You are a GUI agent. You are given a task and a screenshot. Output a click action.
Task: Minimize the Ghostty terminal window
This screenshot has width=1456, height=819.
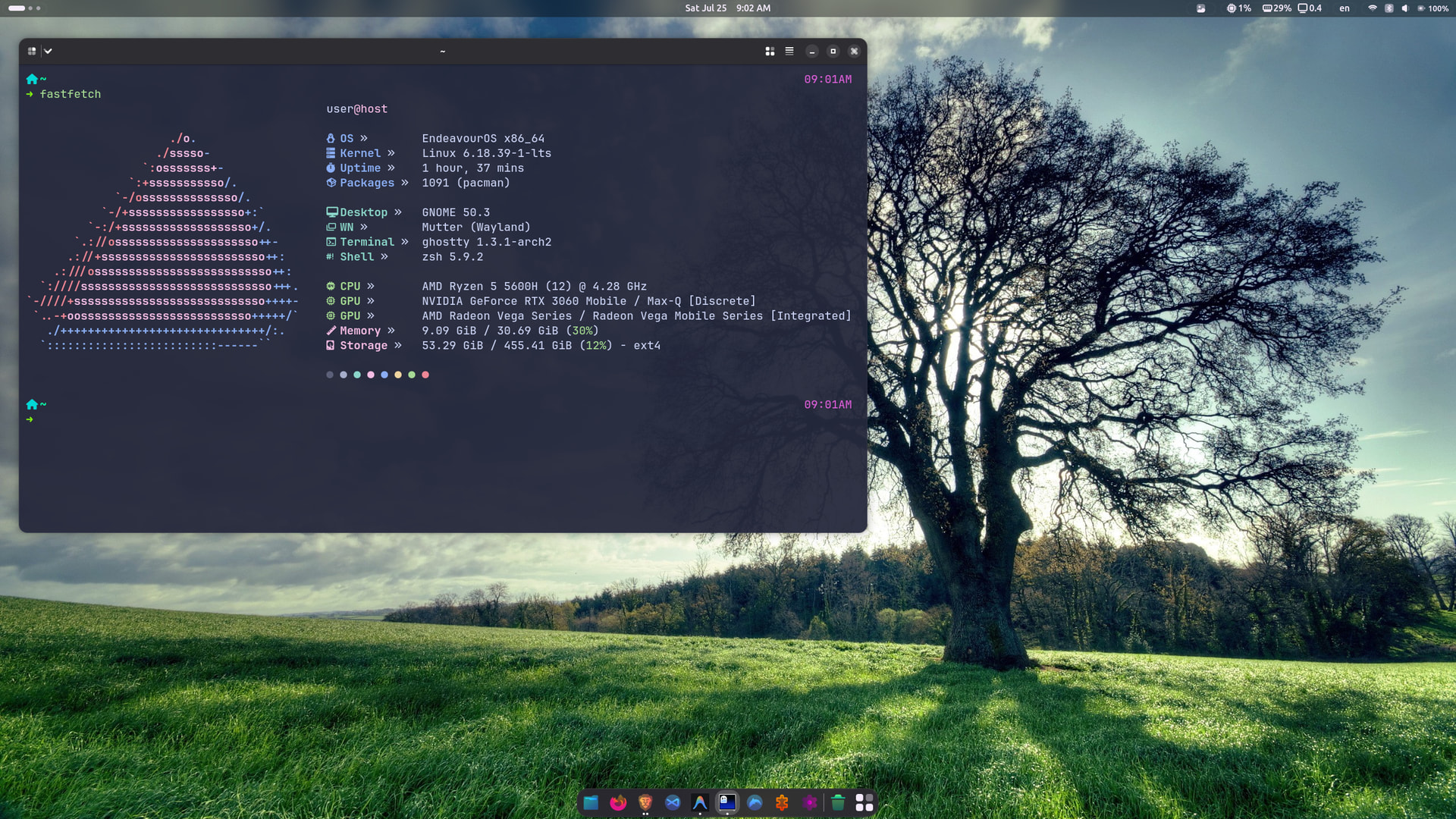click(812, 52)
